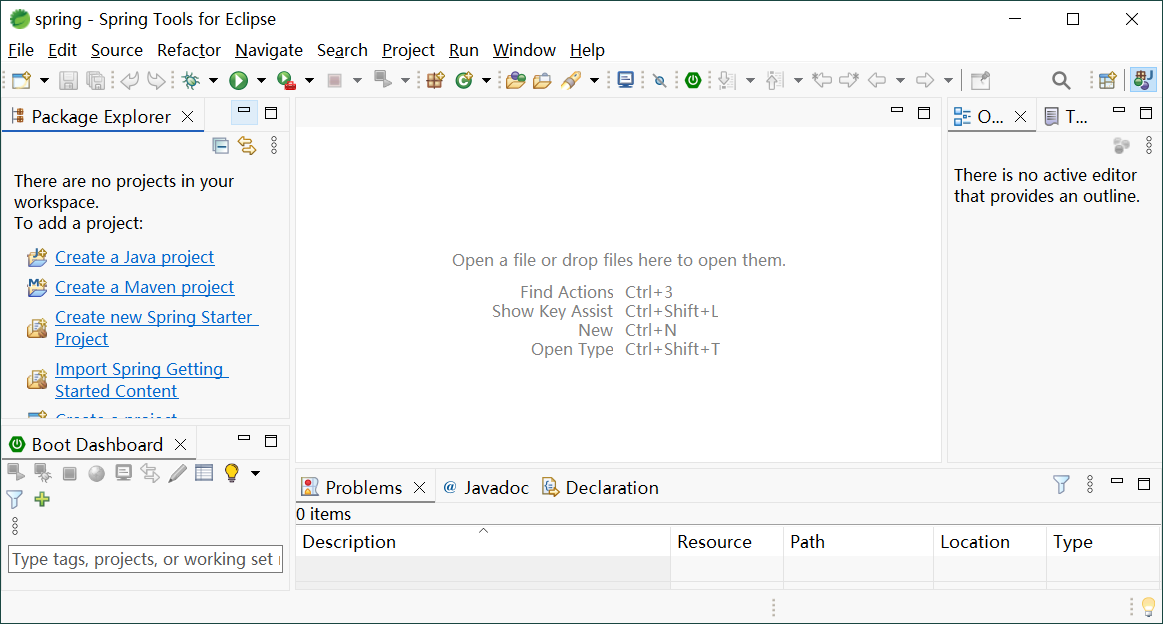Open the Refactor menu

(189, 50)
